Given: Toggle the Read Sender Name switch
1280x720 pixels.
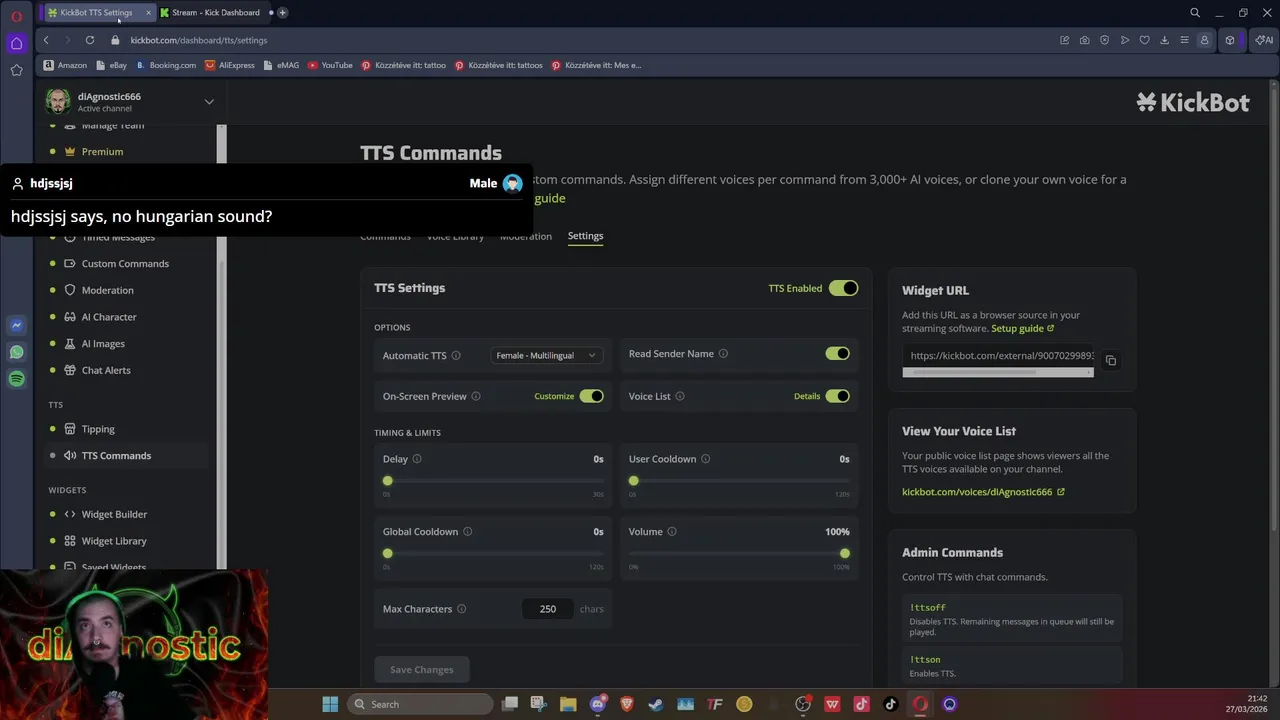Looking at the screenshot, I should coord(837,353).
